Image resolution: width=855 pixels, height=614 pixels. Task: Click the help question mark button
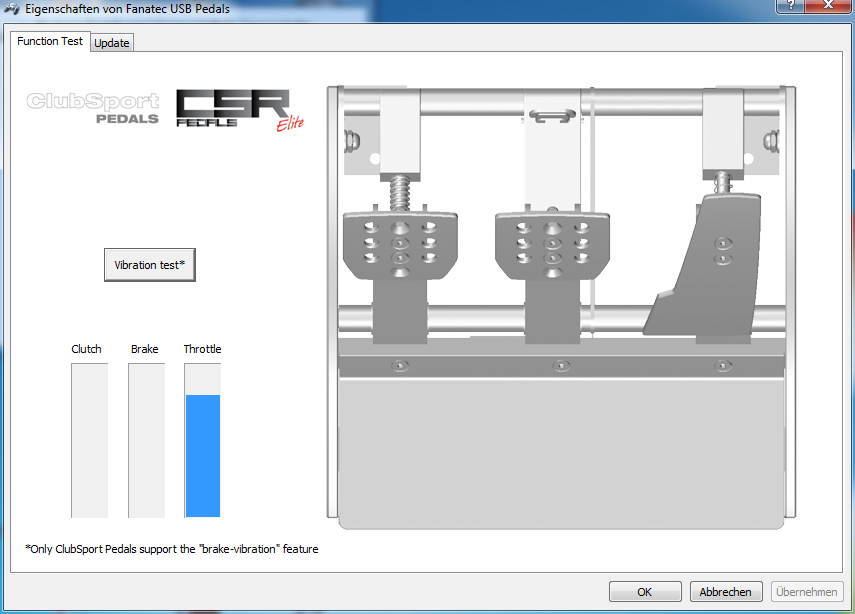(x=790, y=5)
